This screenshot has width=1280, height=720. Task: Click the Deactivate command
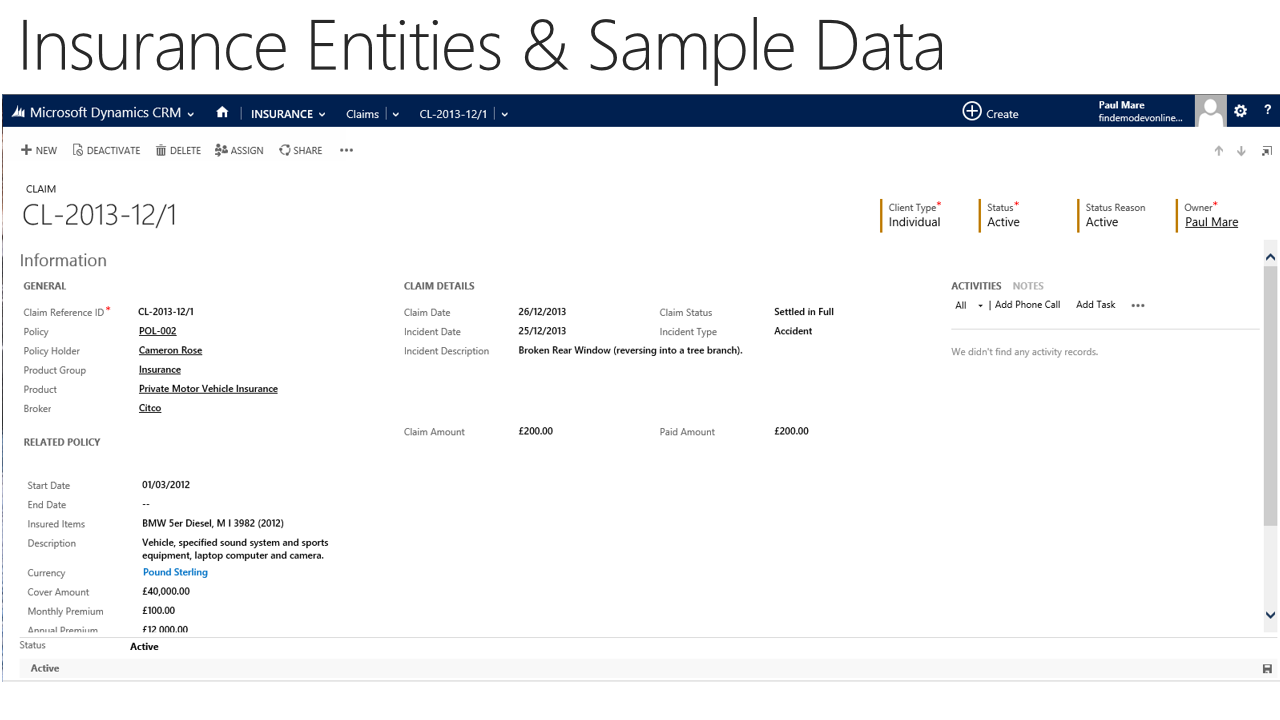click(x=106, y=151)
